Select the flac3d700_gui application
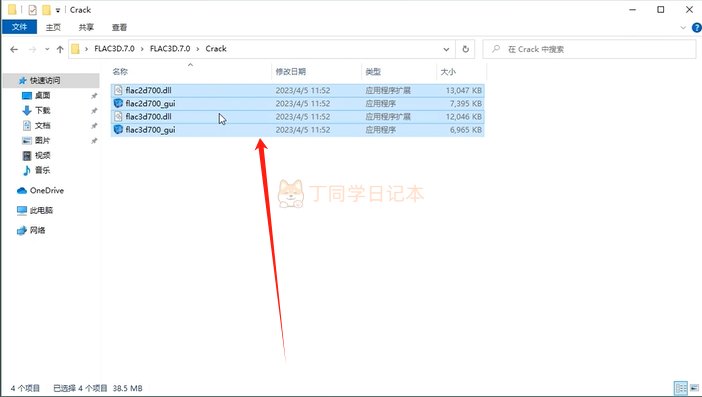This screenshot has width=702, height=397. coord(297,130)
